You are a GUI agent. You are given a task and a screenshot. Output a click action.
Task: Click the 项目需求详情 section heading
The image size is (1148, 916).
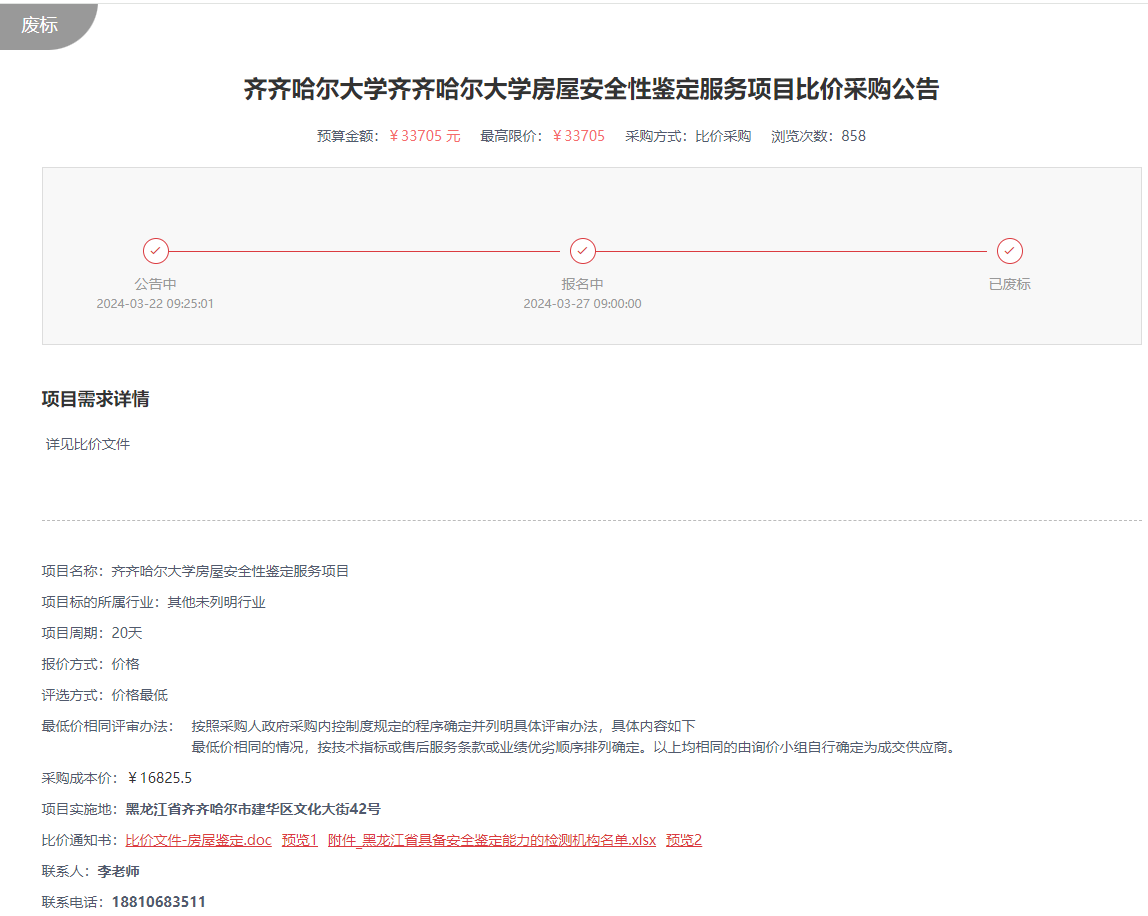point(95,399)
